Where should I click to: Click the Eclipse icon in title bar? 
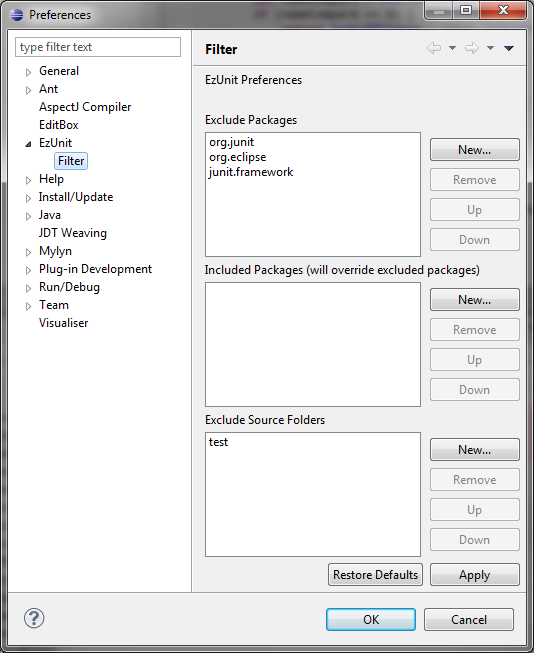coord(16,15)
